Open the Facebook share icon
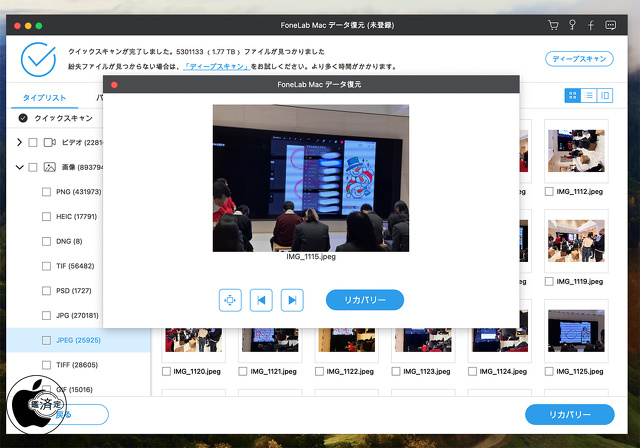Viewport: 640px width, 448px height. point(591,25)
